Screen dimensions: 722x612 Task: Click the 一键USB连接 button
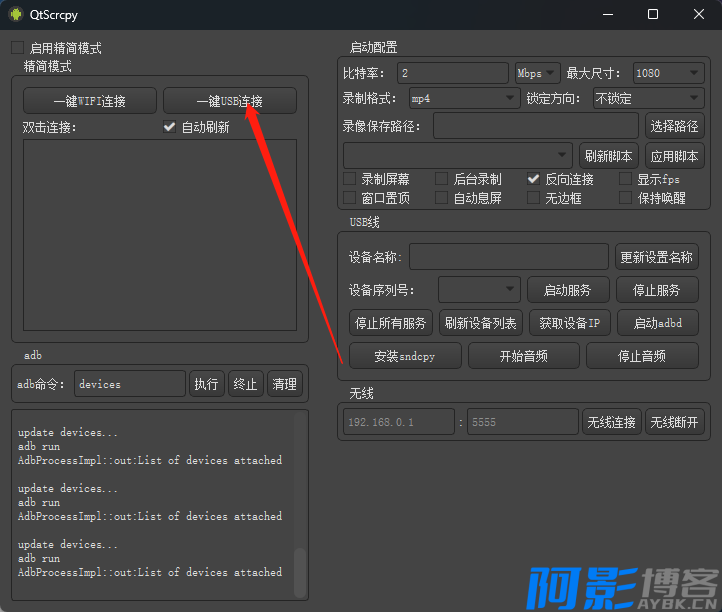tap(230, 100)
